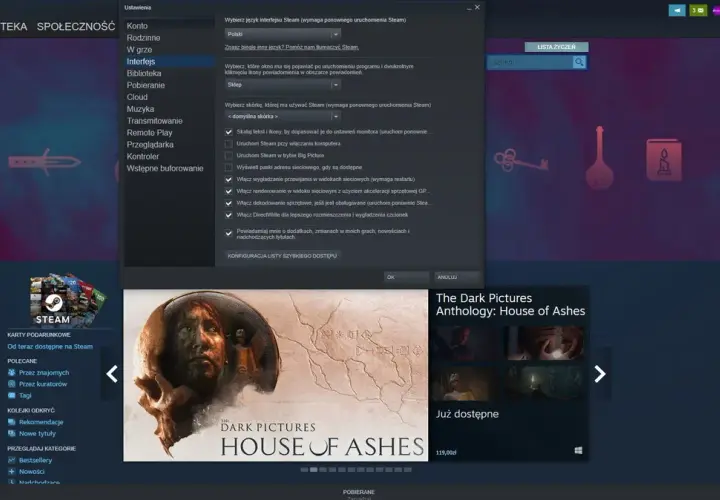
Task: Open the announcements megaphone icon
Action: click(677, 10)
